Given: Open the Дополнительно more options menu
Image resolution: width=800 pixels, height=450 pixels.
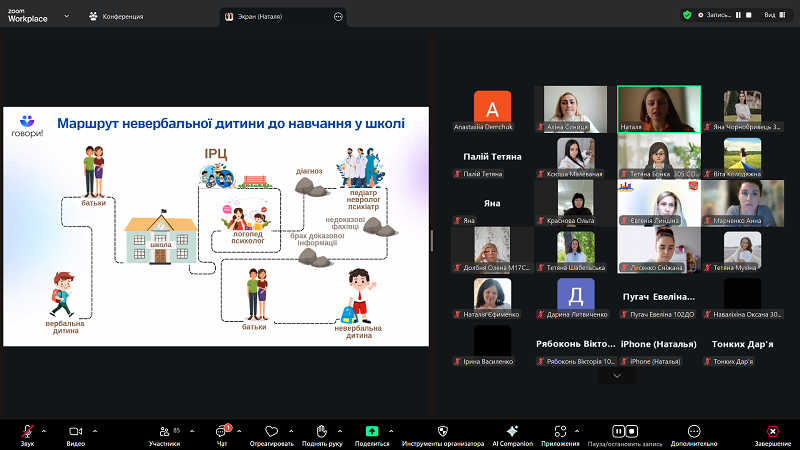Looking at the screenshot, I should 694,430.
